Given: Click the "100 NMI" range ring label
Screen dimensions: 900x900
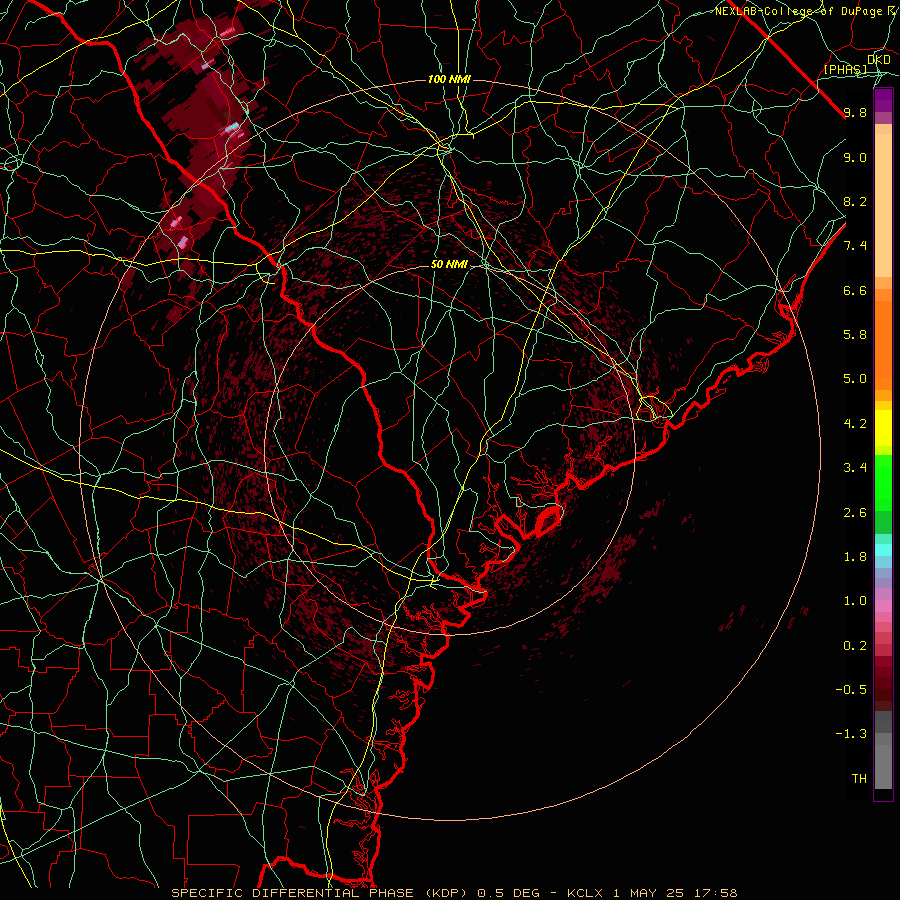Looking at the screenshot, I should (x=449, y=79).
